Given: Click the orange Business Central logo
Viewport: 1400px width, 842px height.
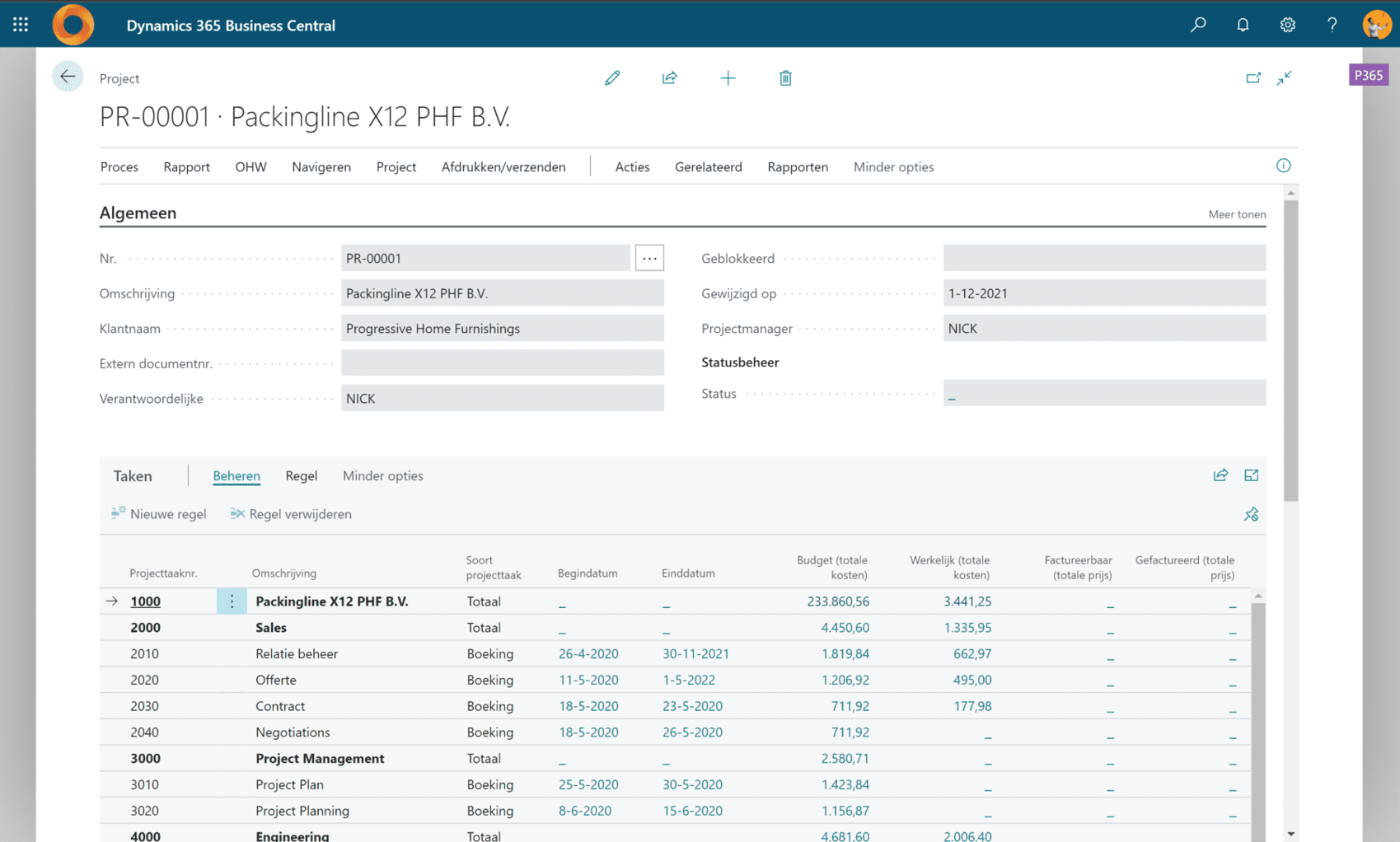Looking at the screenshot, I should [x=73, y=25].
